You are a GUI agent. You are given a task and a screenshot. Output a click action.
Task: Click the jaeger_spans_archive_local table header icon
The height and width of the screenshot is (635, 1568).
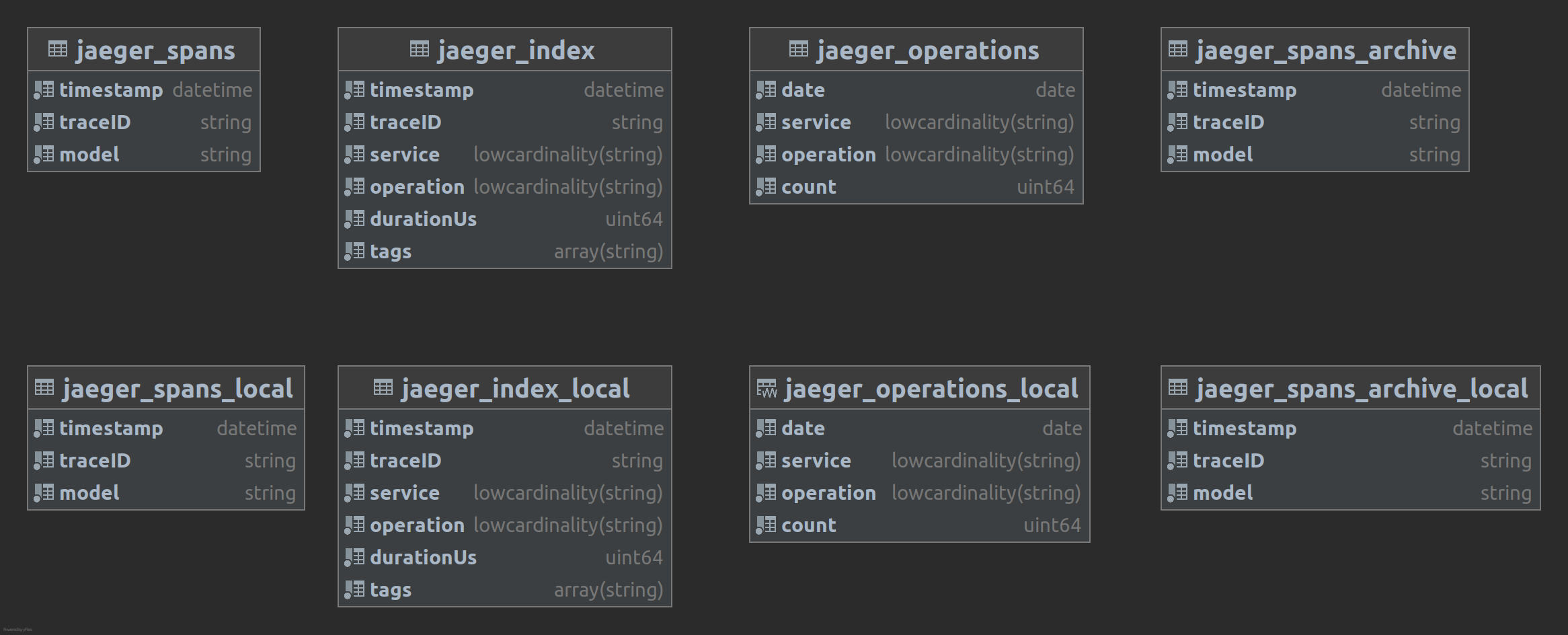(1178, 387)
